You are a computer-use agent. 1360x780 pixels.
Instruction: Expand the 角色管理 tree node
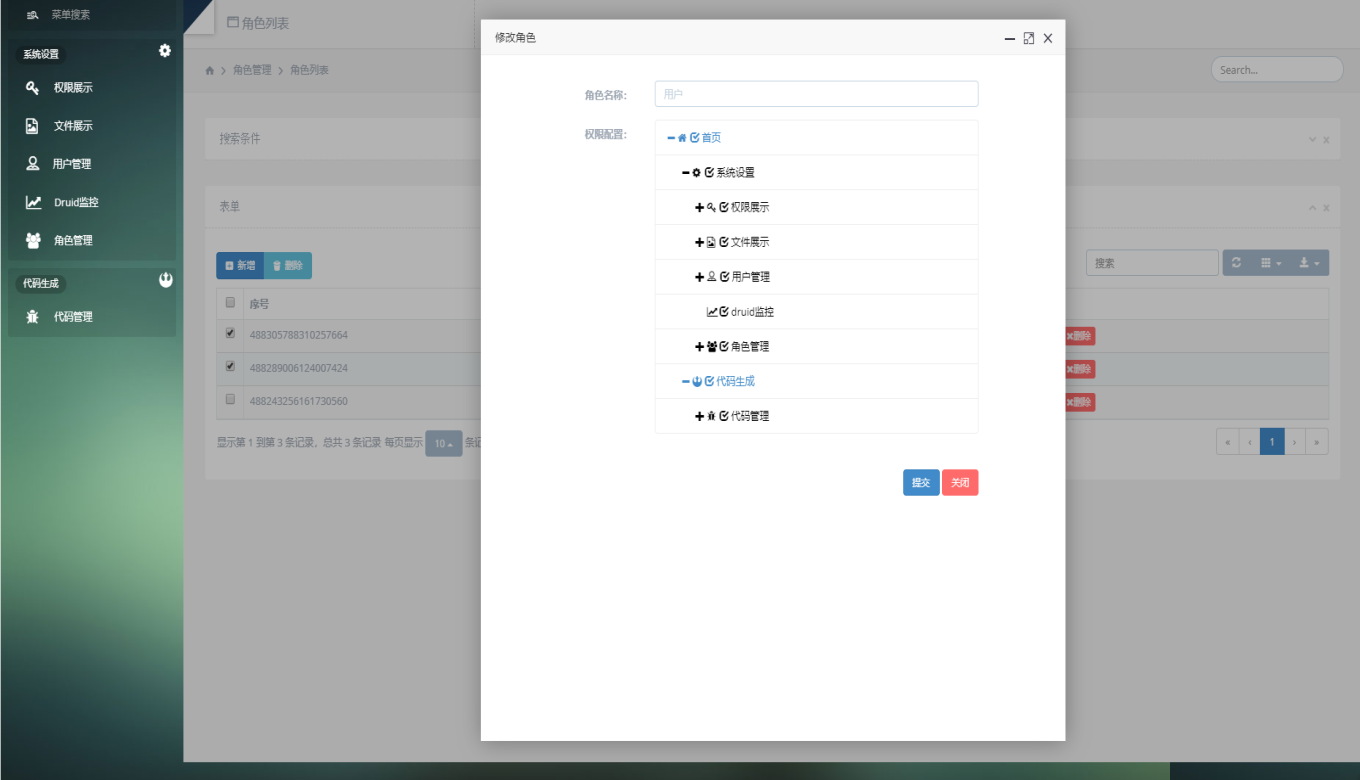pos(699,347)
